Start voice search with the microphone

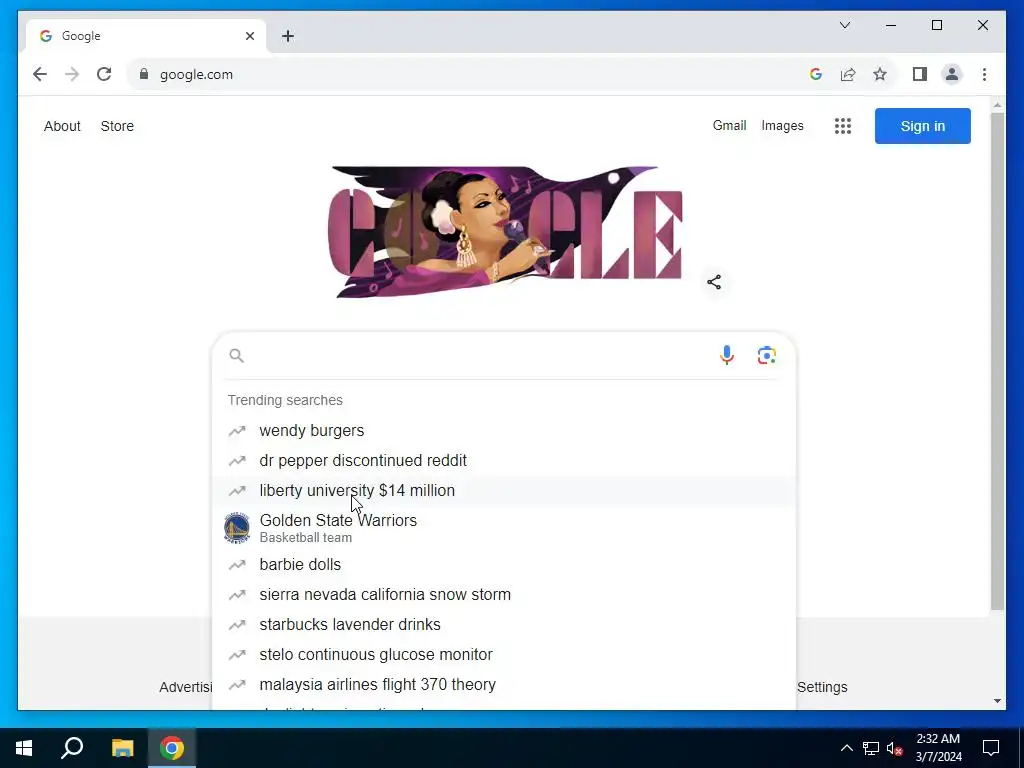726,355
